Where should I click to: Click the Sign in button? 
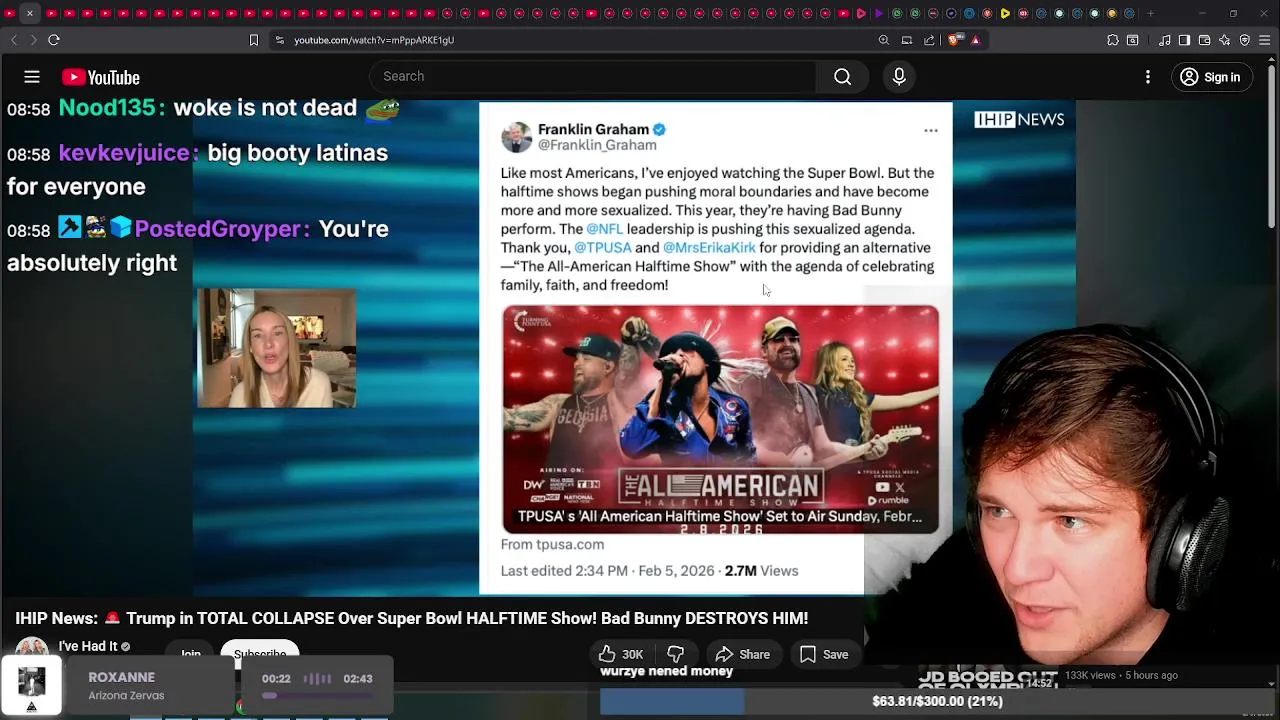click(1210, 77)
